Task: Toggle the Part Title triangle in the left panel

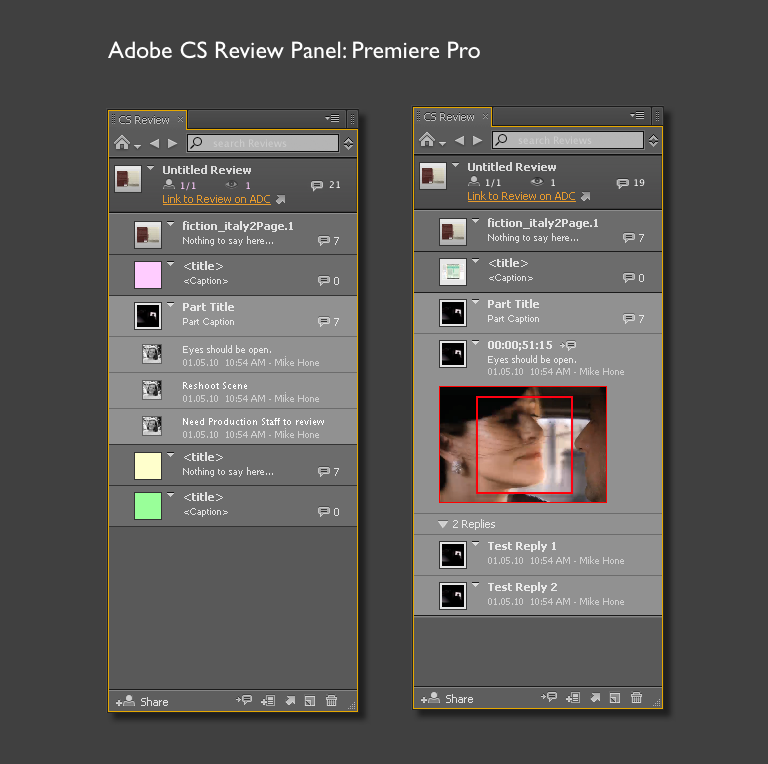Action: 170,305
